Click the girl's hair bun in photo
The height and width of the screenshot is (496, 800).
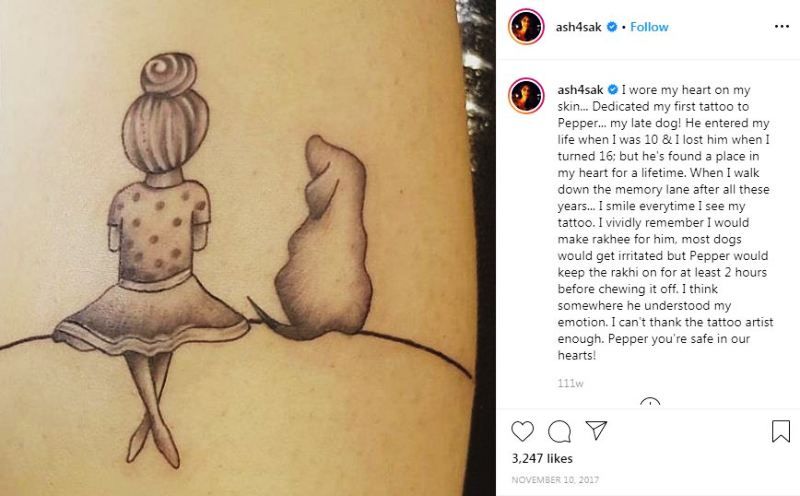tap(168, 75)
